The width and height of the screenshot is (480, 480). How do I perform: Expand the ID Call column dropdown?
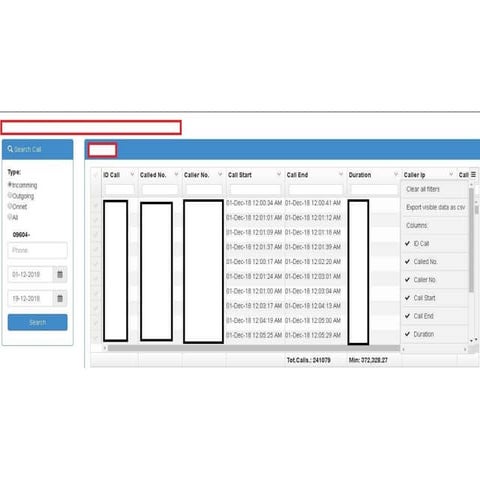point(132,174)
